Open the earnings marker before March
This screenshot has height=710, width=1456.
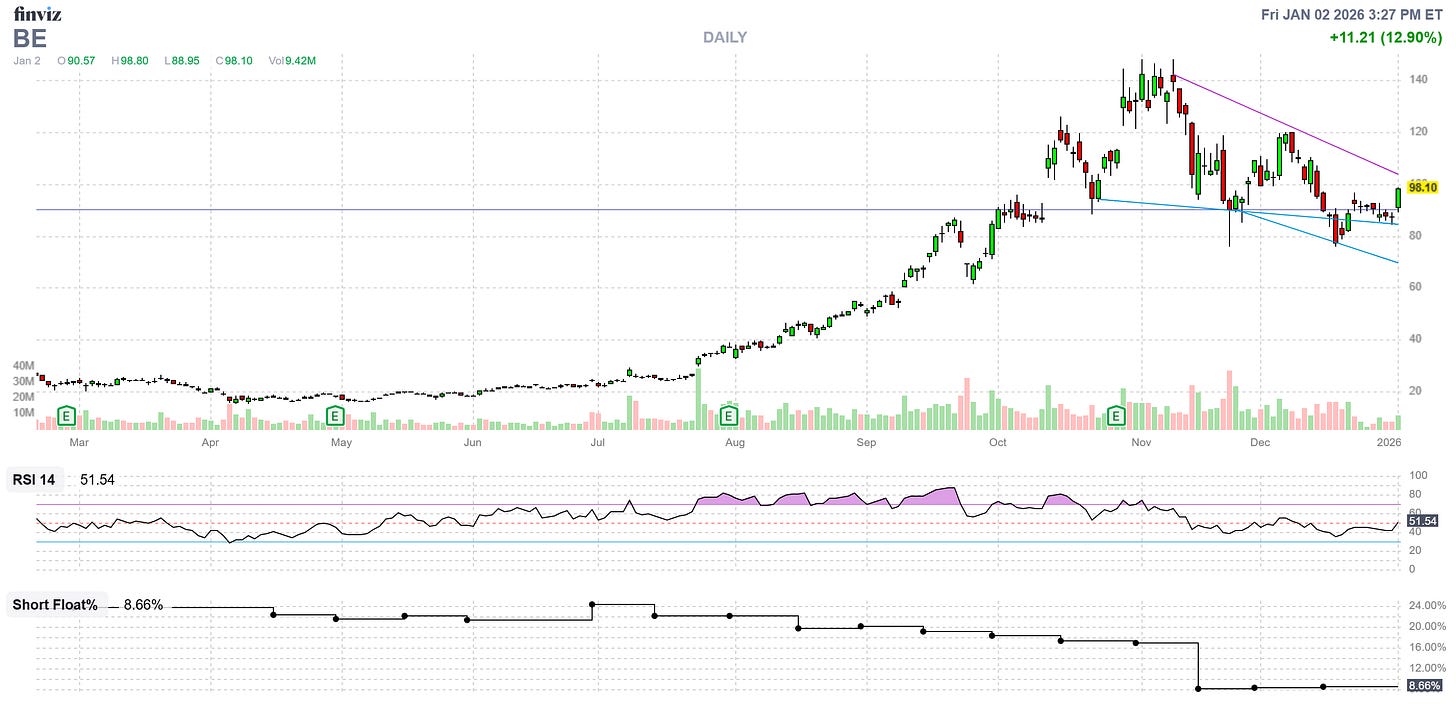pyautogui.click(x=67, y=414)
